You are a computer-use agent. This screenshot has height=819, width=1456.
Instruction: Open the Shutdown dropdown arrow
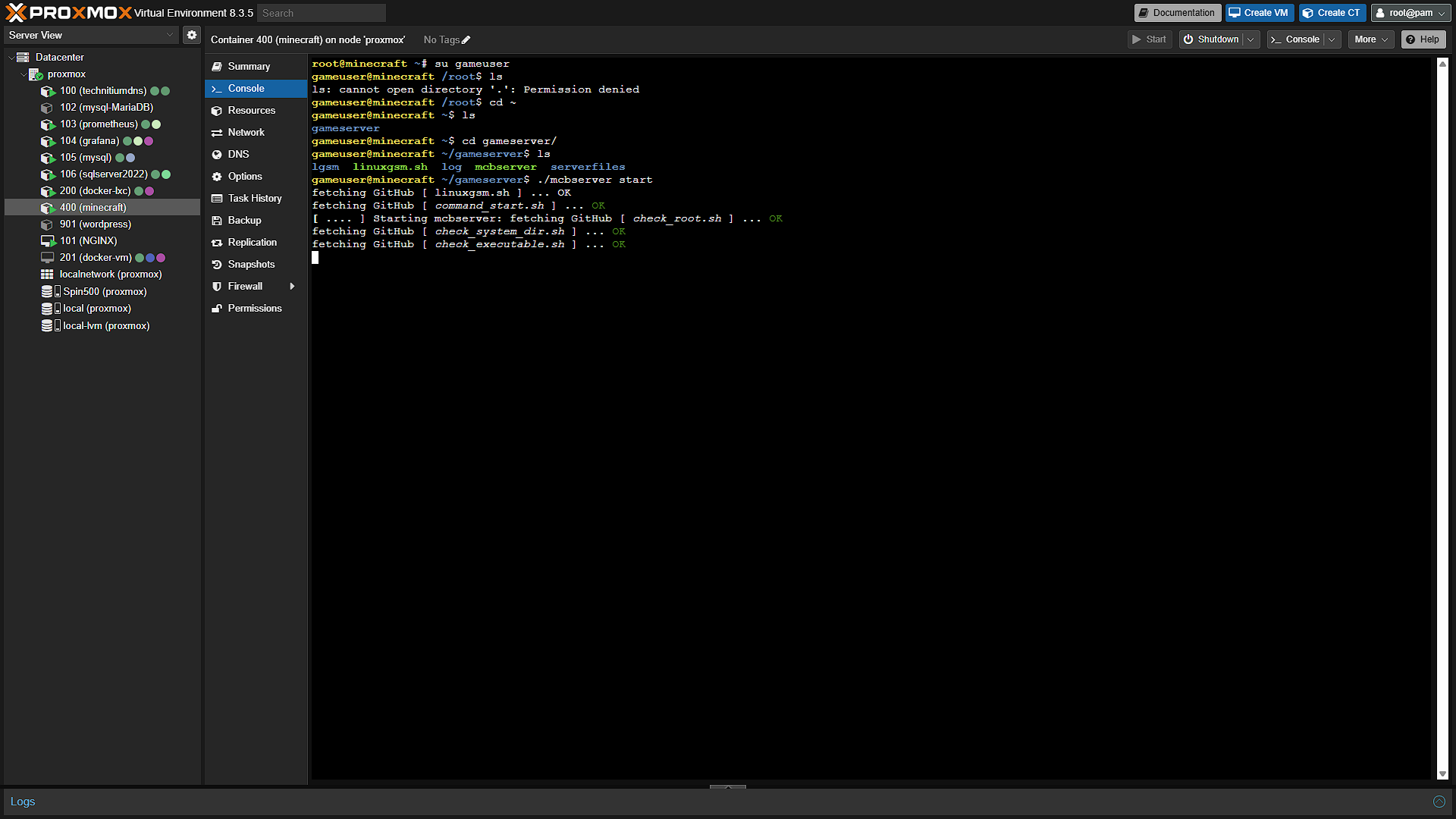coord(1250,39)
